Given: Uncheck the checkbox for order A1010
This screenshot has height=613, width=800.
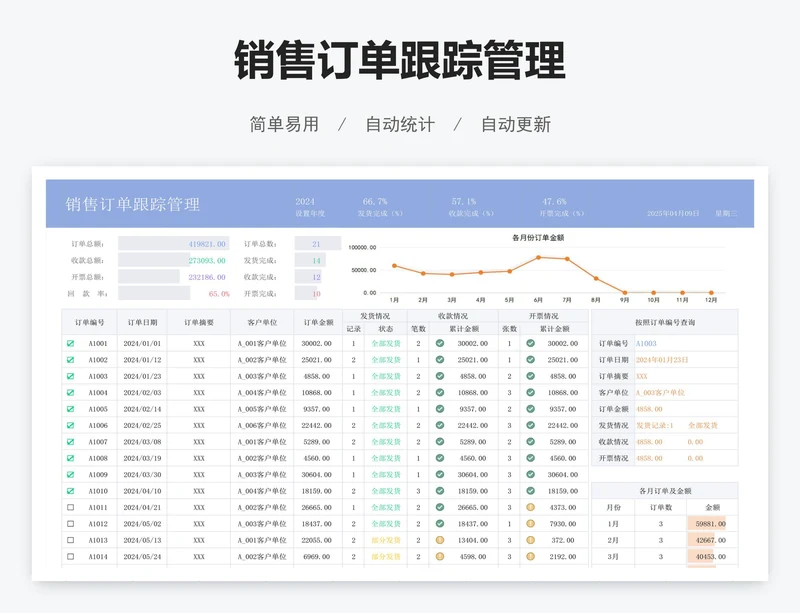Looking at the screenshot, I should click(x=70, y=491).
